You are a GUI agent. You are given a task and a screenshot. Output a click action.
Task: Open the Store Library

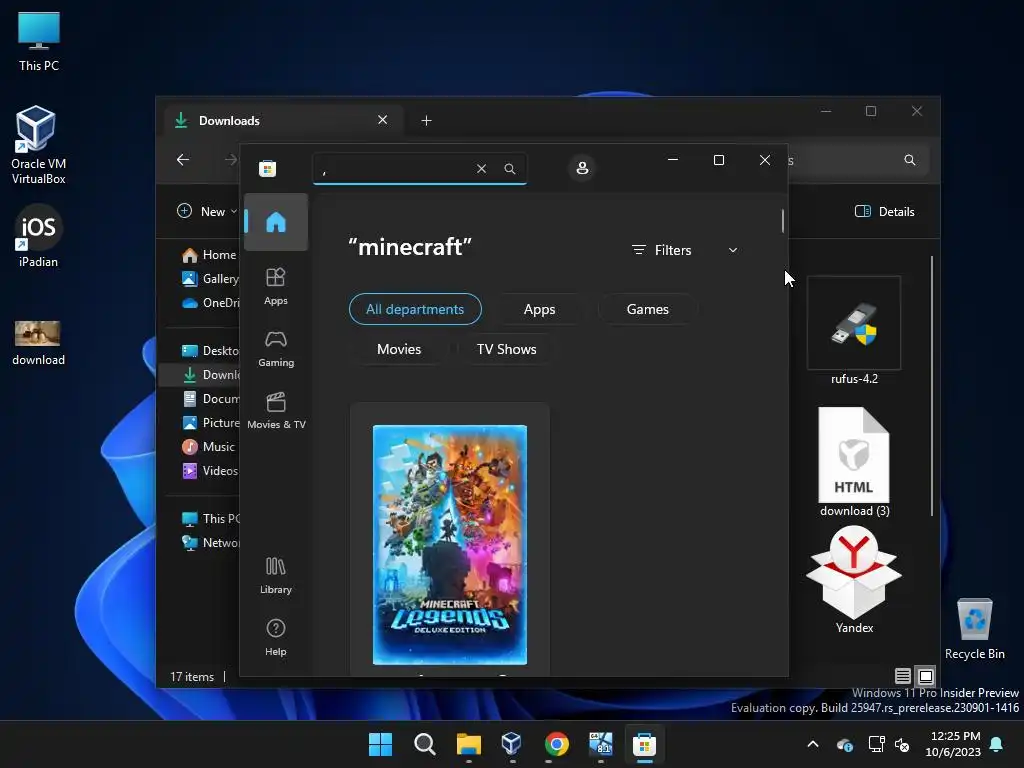pos(276,575)
